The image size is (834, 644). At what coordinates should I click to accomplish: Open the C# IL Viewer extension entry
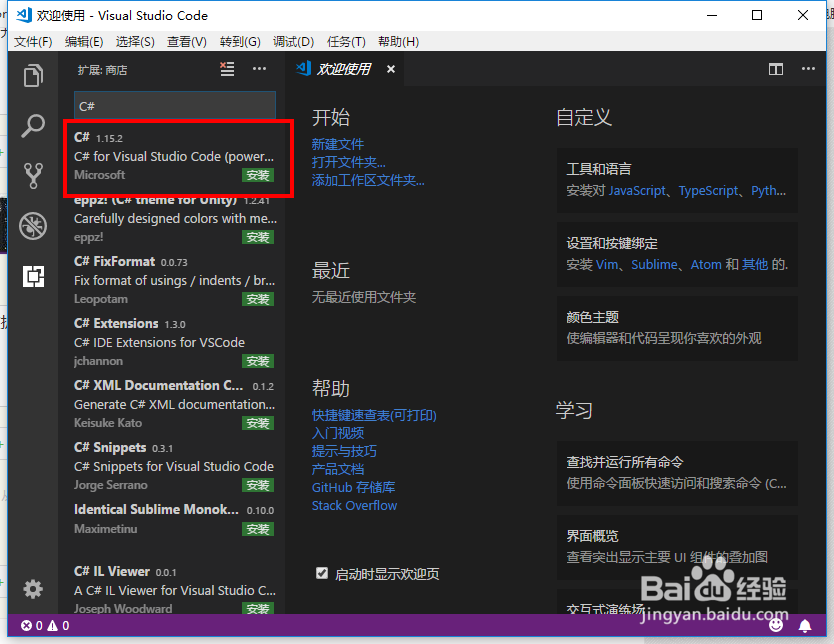(x=174, y=588)
